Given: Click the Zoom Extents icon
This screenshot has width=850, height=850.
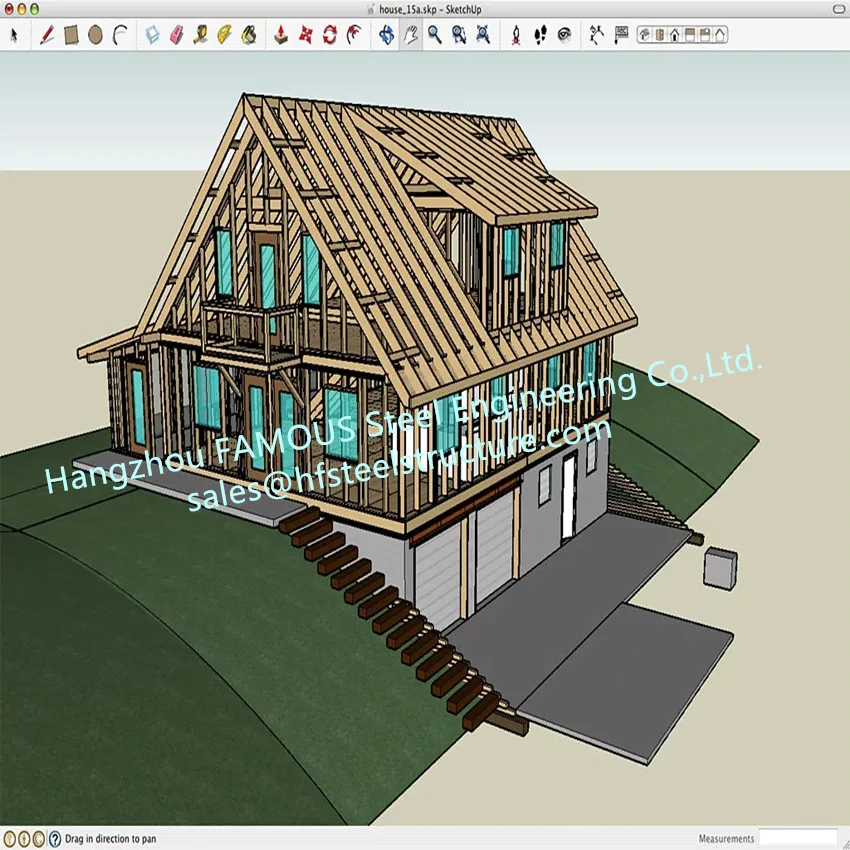Looking at the screenshot, I should pyautogui.click(x=483, y=35).
